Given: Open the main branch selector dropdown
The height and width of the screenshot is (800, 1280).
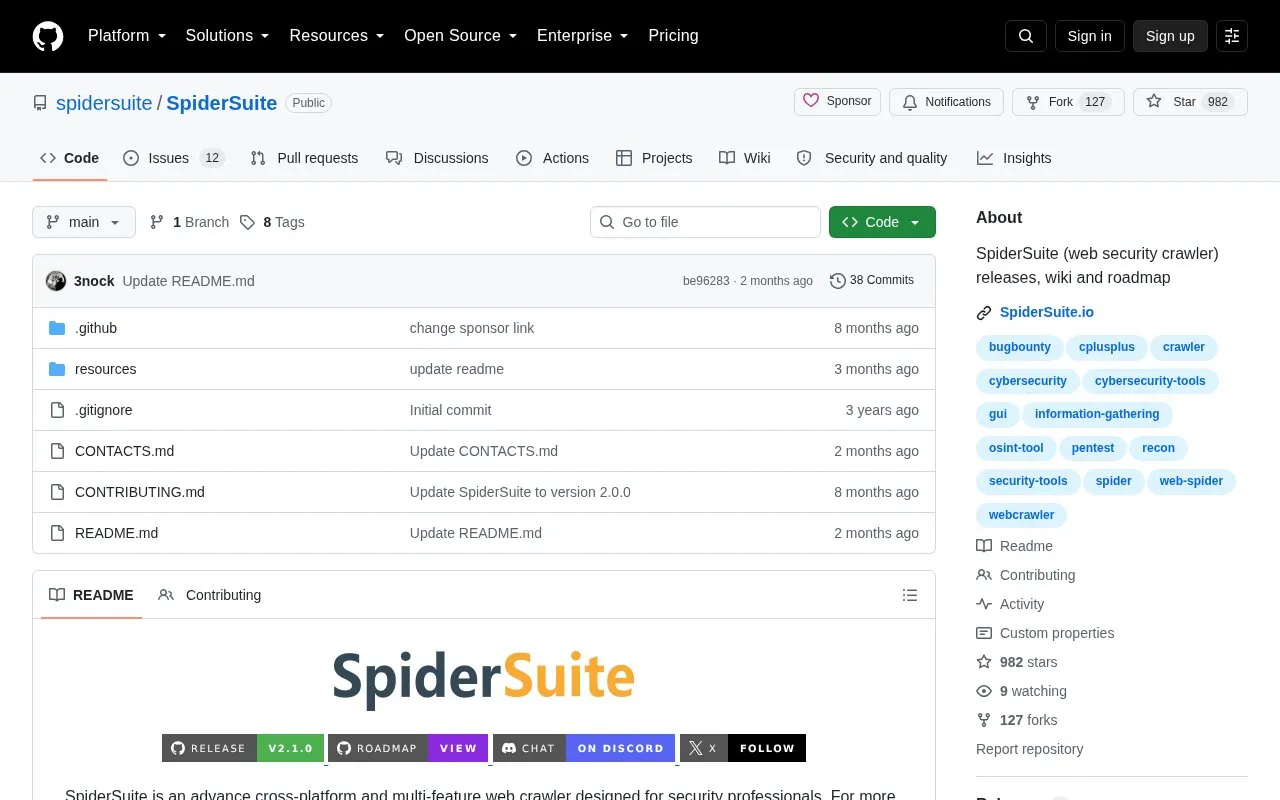Looking at the screenshot, I should click(84, 222).
